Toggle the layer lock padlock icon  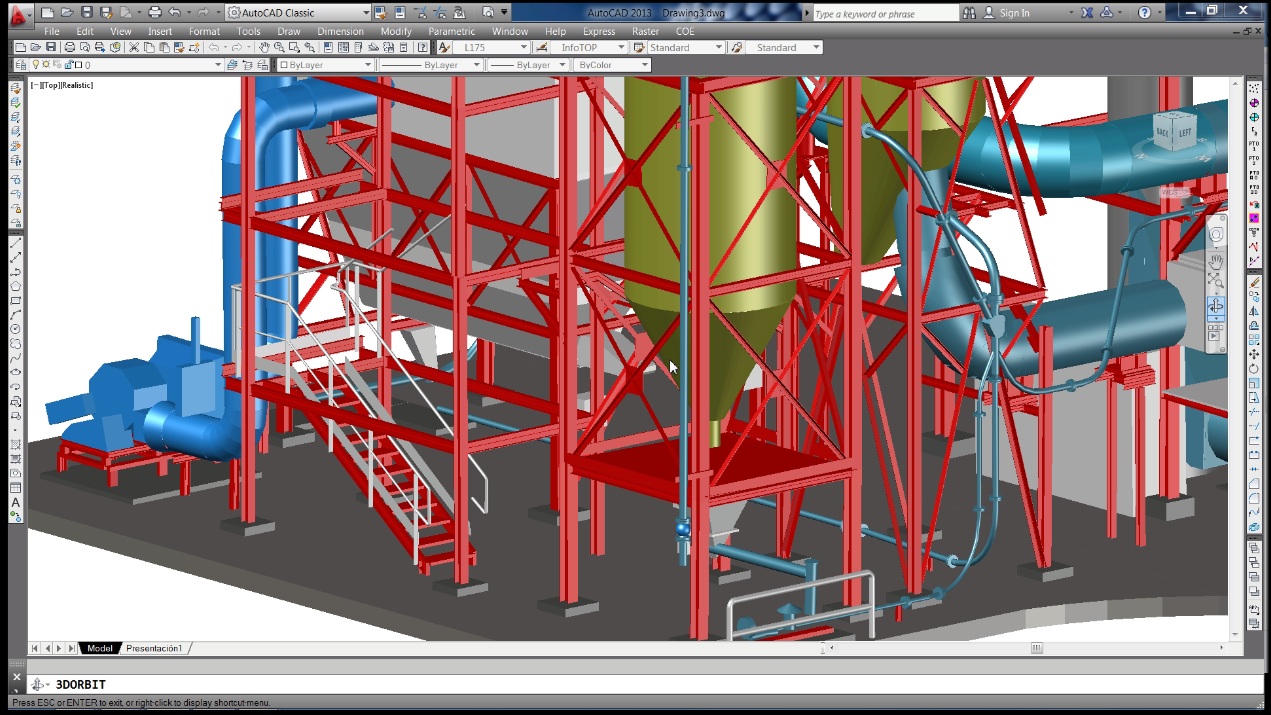pyautogui.click(x=67, y=64)
